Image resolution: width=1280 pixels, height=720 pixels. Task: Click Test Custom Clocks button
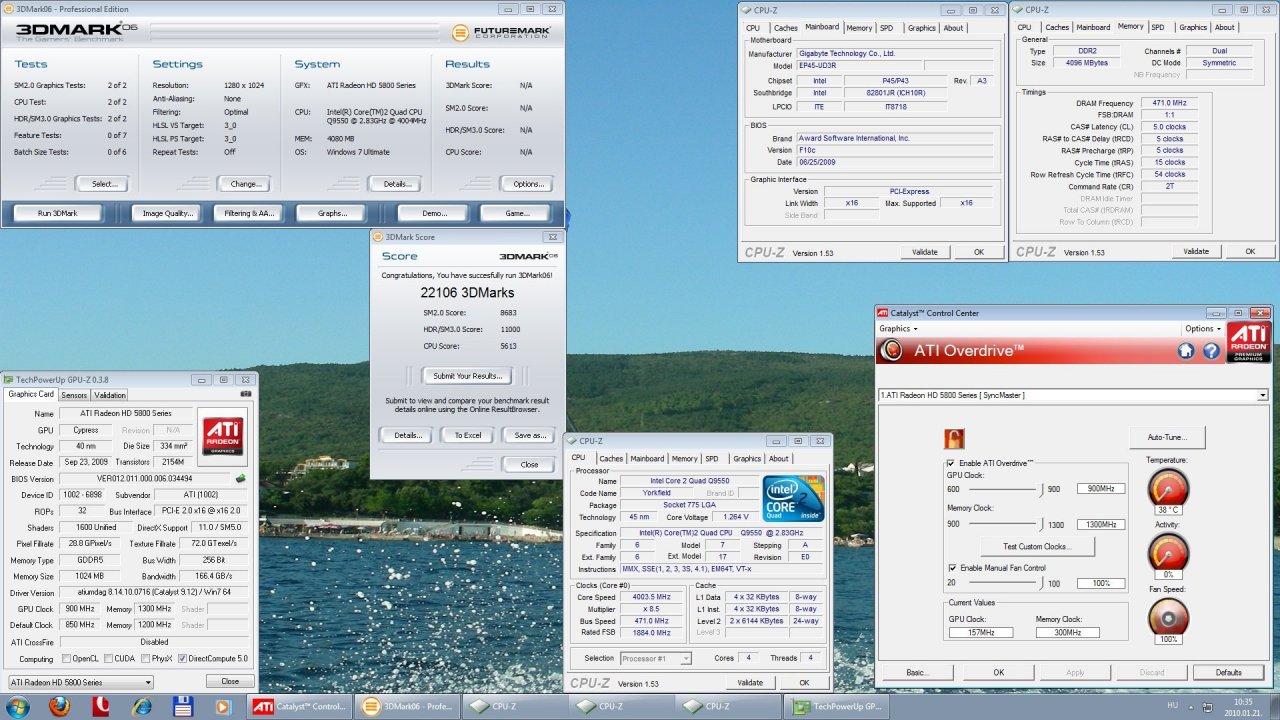click(1036, 547)
